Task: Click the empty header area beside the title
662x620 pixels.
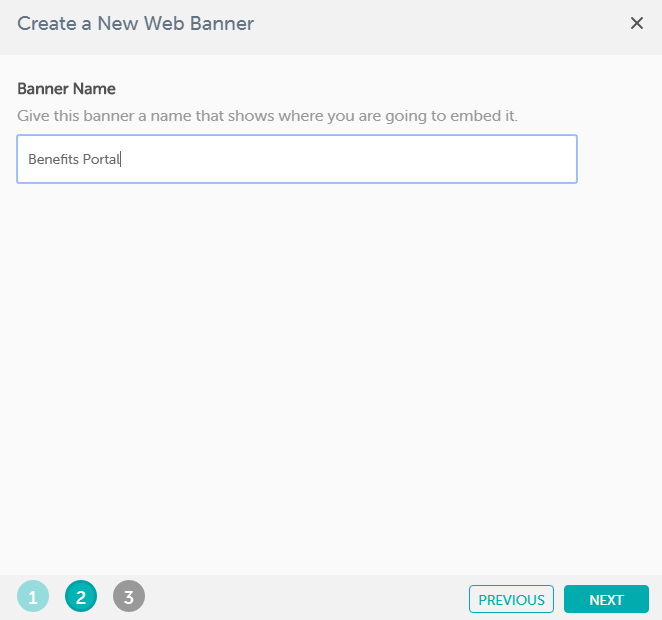Action: point(440,23)
